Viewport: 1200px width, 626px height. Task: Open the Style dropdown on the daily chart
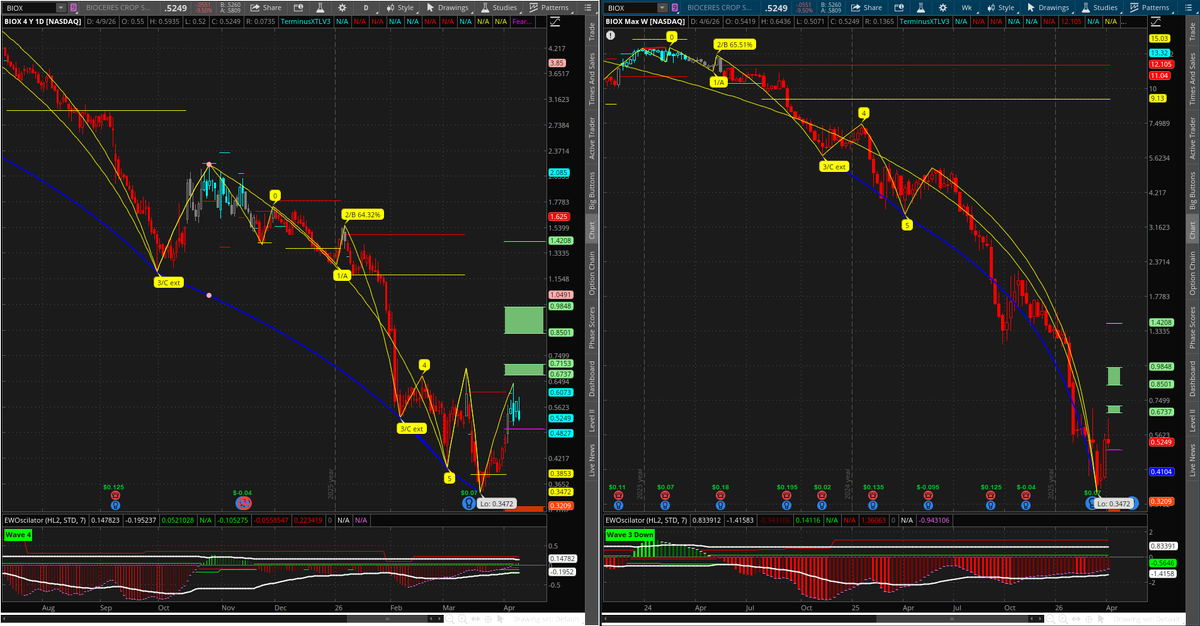pyautogui.click(x=401, y=8)
